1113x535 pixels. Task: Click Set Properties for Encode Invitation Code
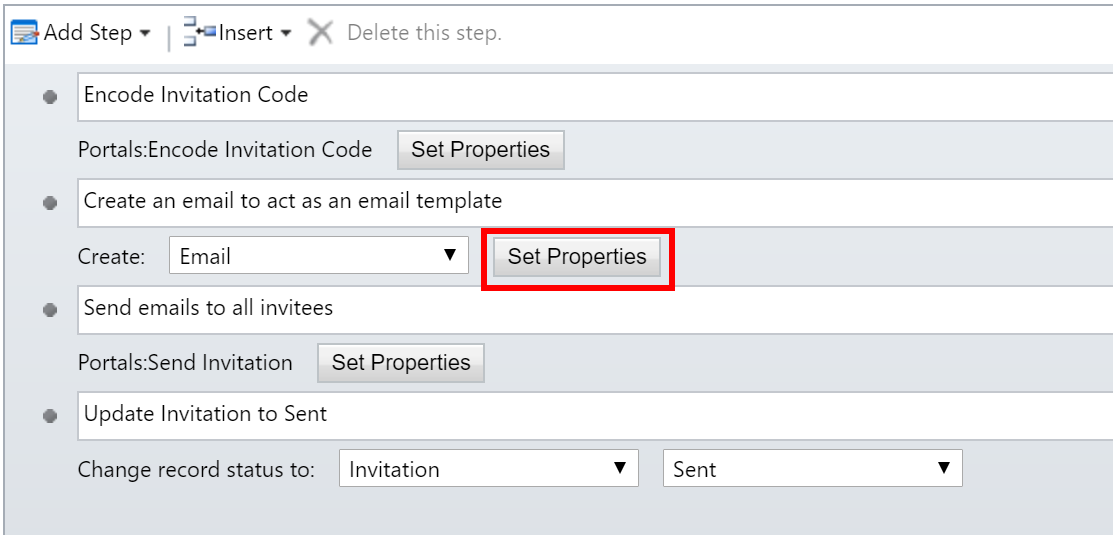pyautogui.click(x=481, y=150)
